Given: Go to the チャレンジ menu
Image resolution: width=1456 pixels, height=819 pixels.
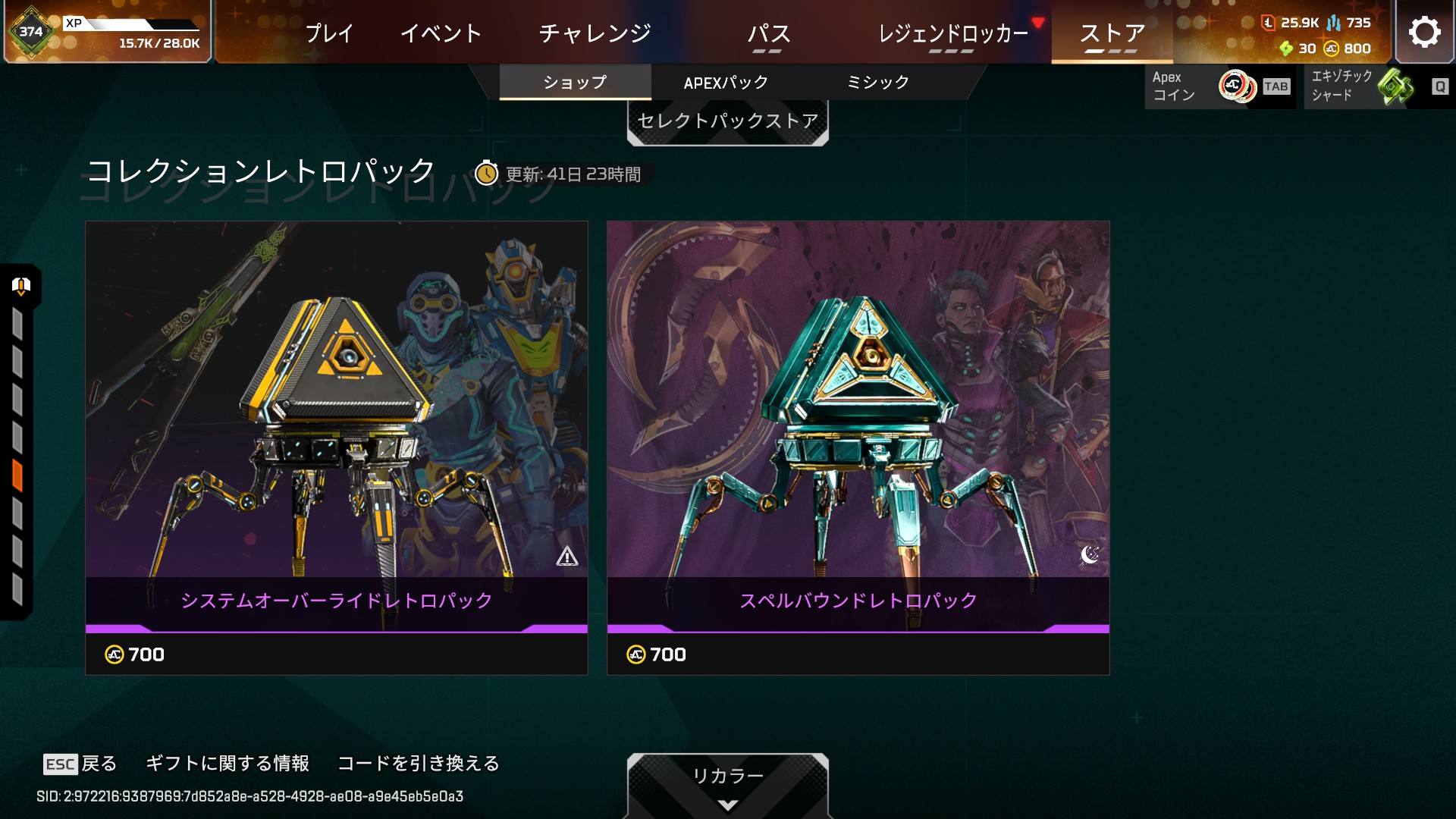Looking at the screenshot, I should 595,33.
